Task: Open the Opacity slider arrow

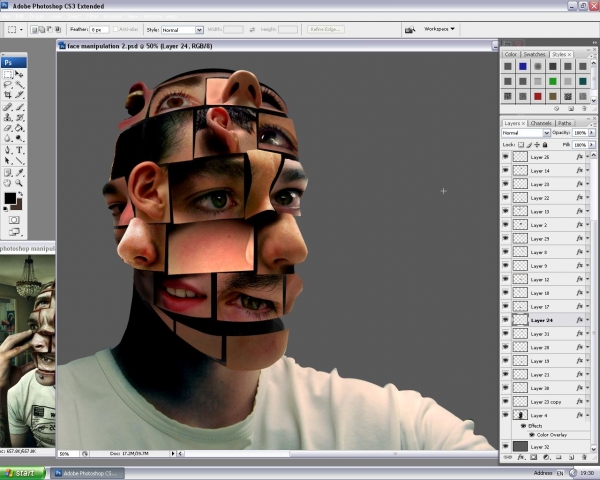Action: coord(592,132)
